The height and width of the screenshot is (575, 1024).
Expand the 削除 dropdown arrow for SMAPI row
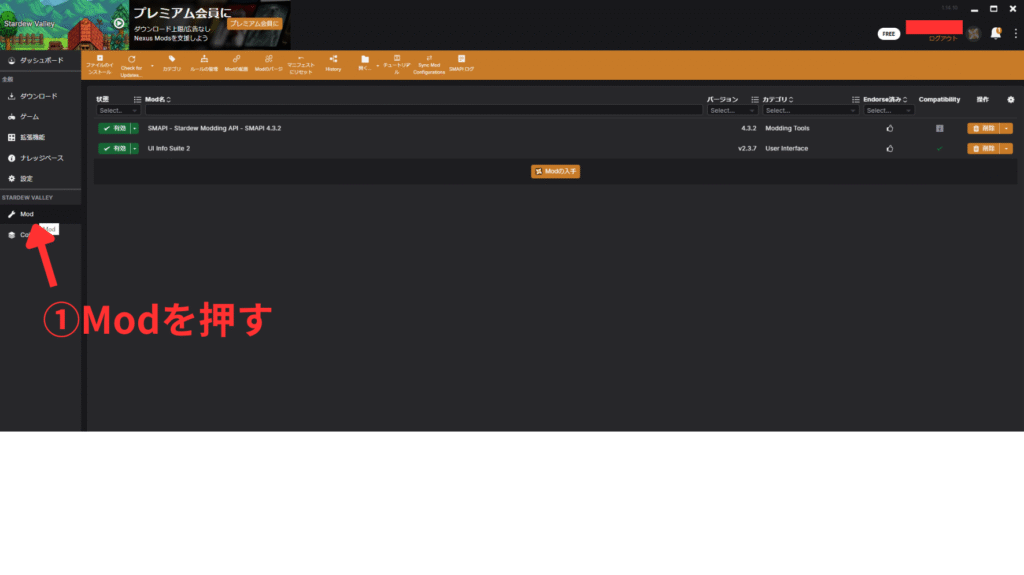pyautogui.click(x=1006, y=129)
